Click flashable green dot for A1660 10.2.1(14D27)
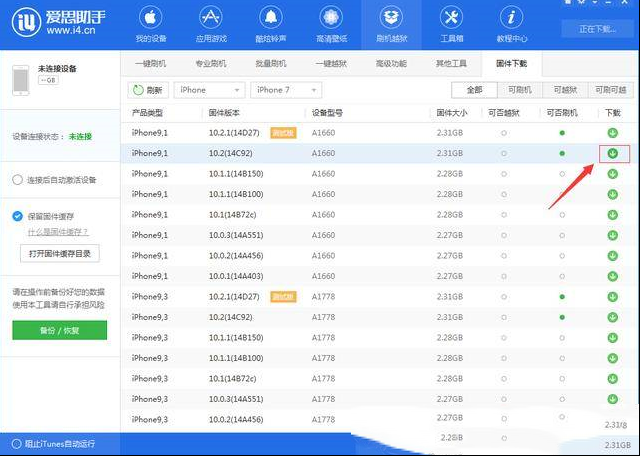Screen dimensions: 640x456 click(x=562, y=133)
